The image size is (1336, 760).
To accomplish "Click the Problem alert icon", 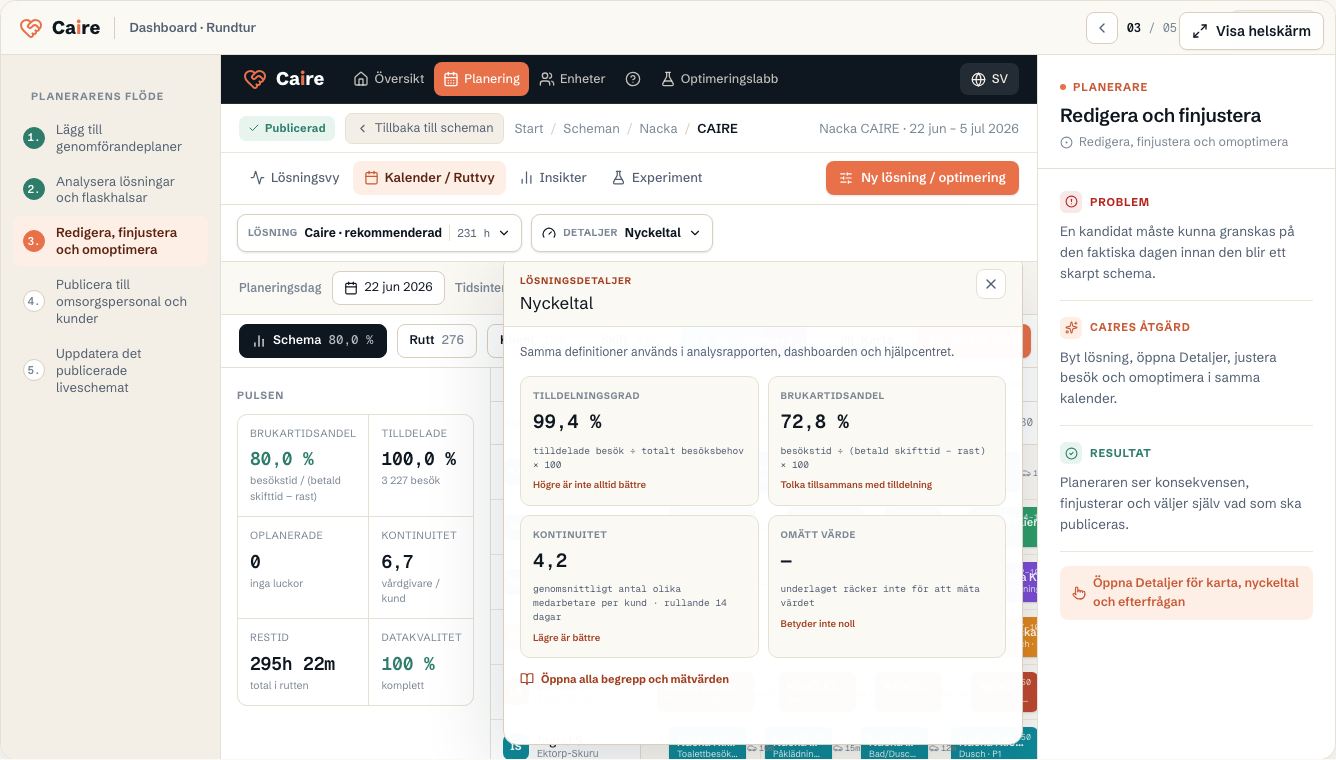I will coord(1071,202).
